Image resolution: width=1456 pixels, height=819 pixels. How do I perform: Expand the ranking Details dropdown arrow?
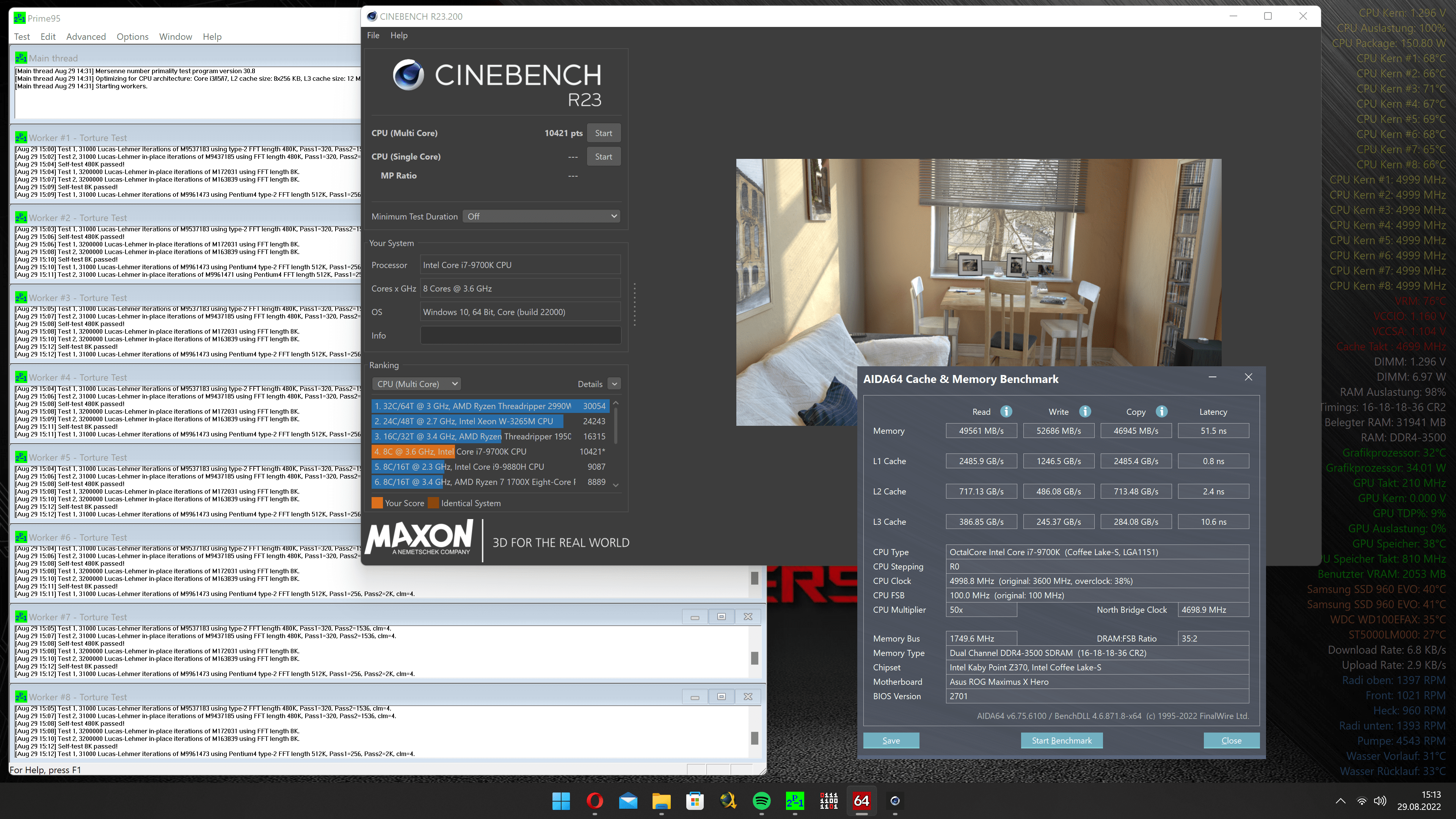pyautogui.click(x=614, y=384)
